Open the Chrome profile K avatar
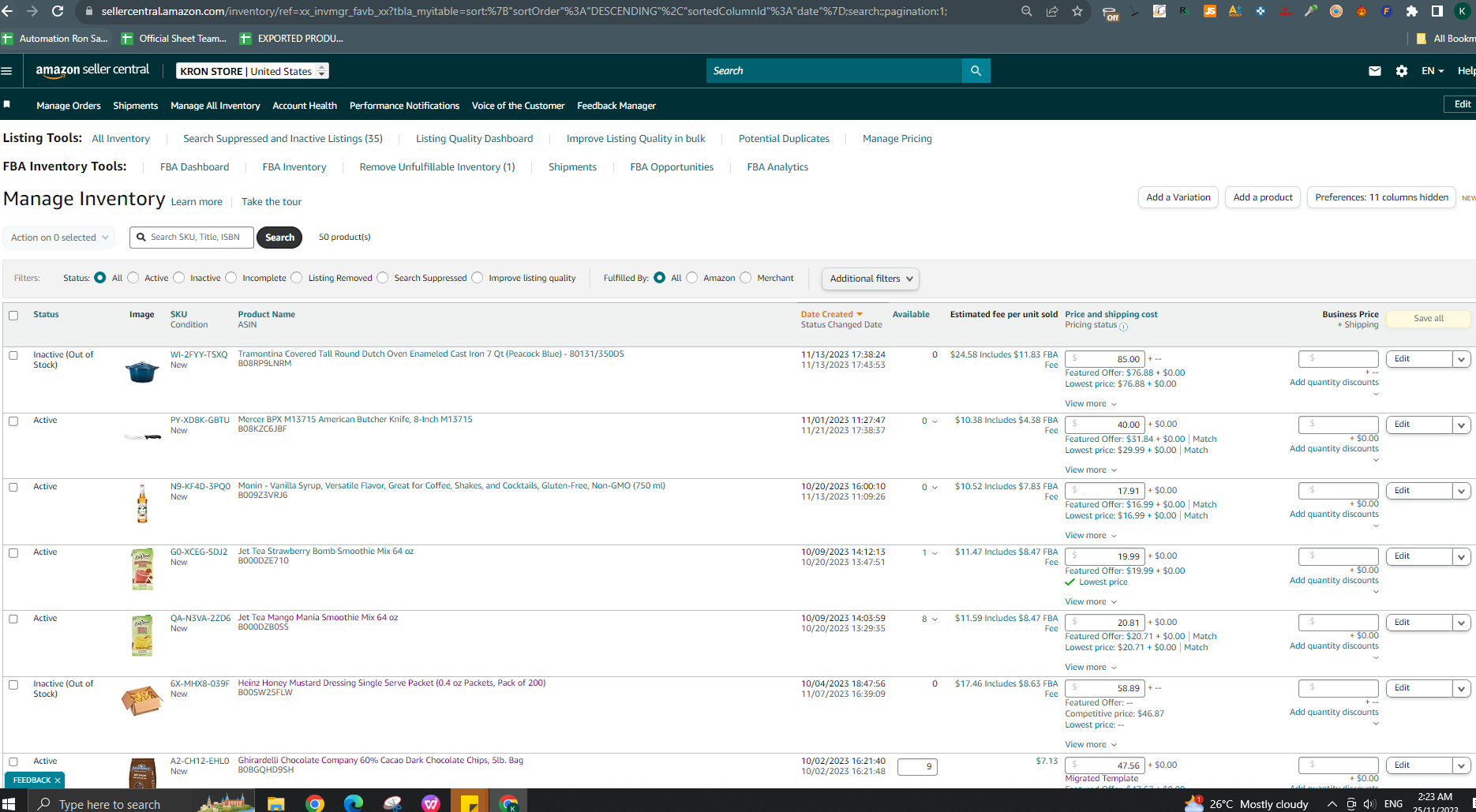 [1463, 11]
